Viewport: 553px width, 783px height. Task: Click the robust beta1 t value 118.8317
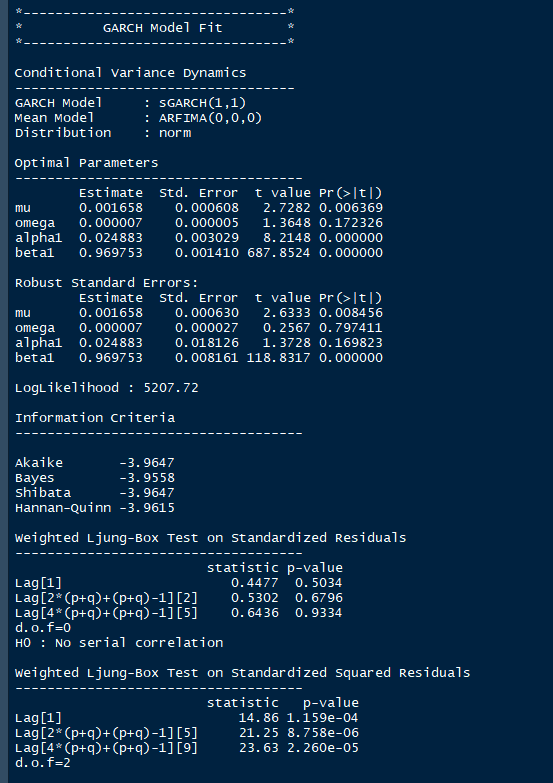pyautogui.click(x=278, y=358)
